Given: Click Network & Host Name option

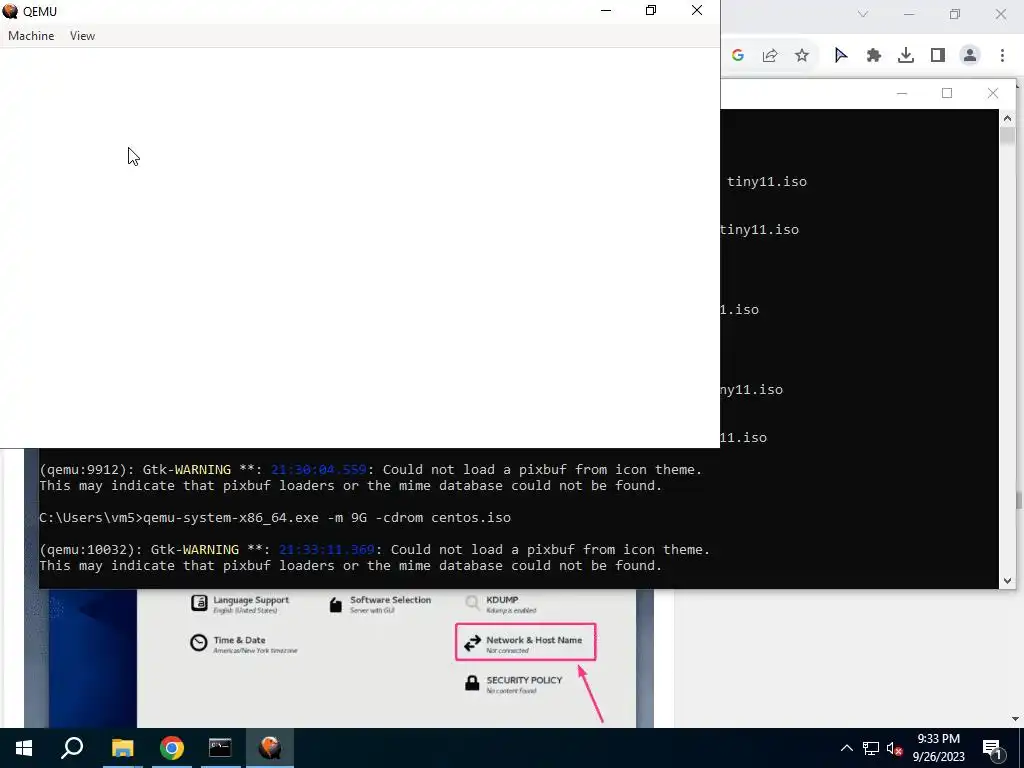Looking at the screenshot, I should 526,643.
